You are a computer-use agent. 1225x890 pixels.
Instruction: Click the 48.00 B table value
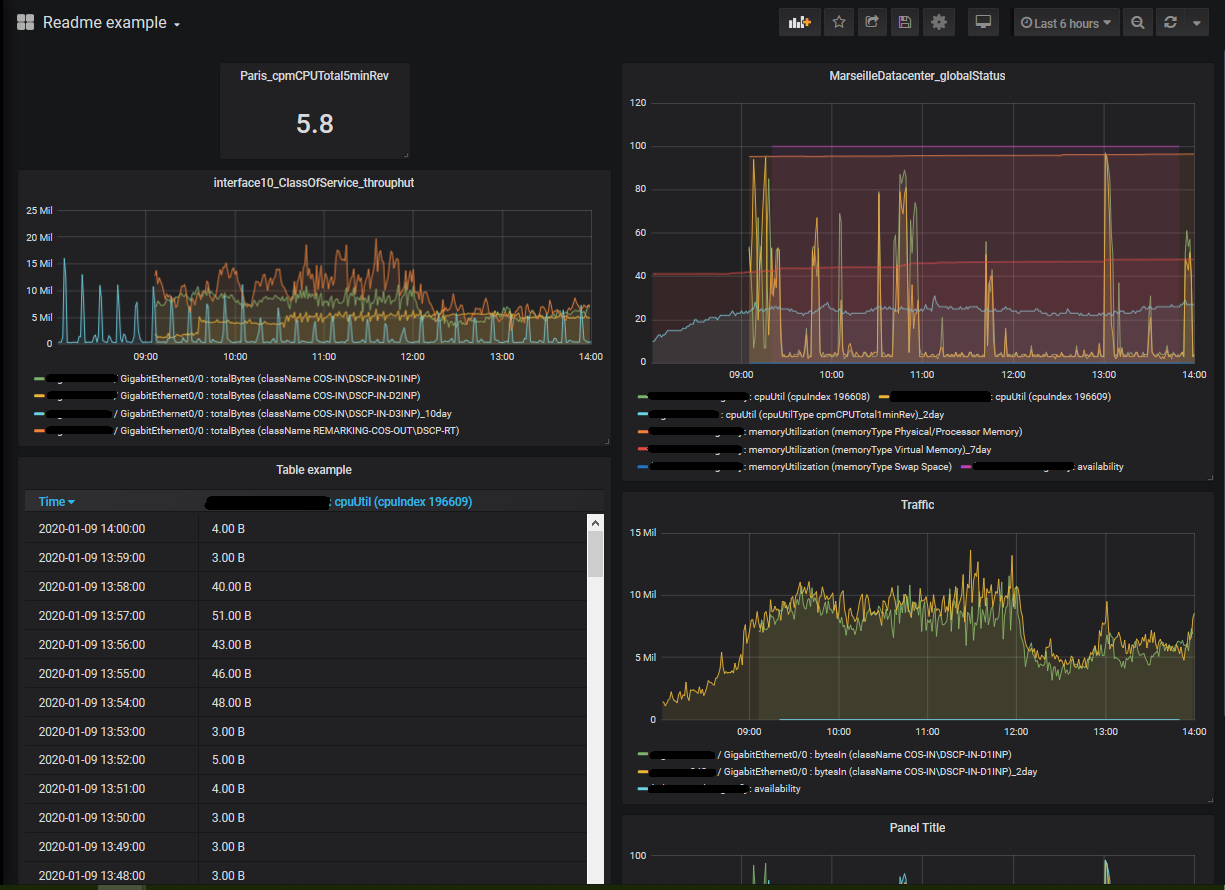click(231, 703)
